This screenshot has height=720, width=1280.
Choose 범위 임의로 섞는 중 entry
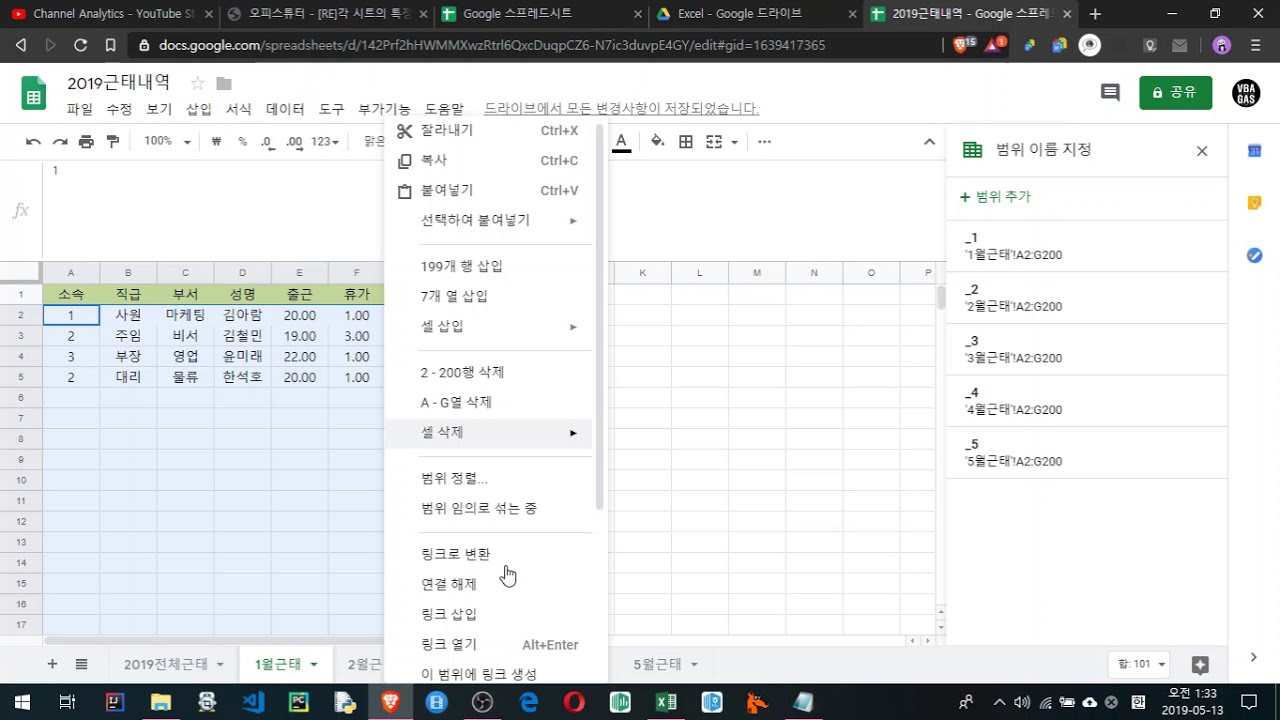point(488,508)
